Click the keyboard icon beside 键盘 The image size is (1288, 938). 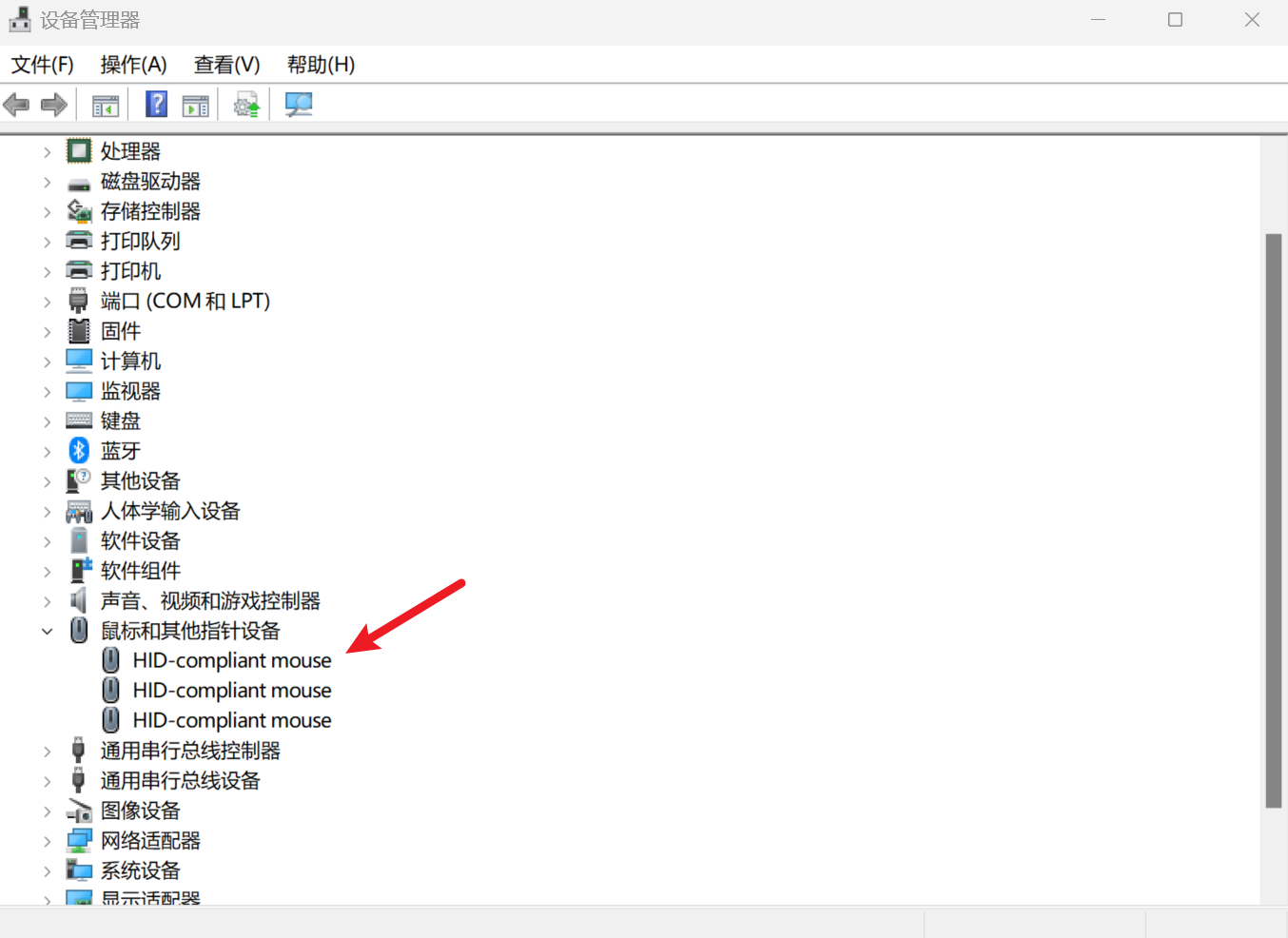(x=79, y=420)
